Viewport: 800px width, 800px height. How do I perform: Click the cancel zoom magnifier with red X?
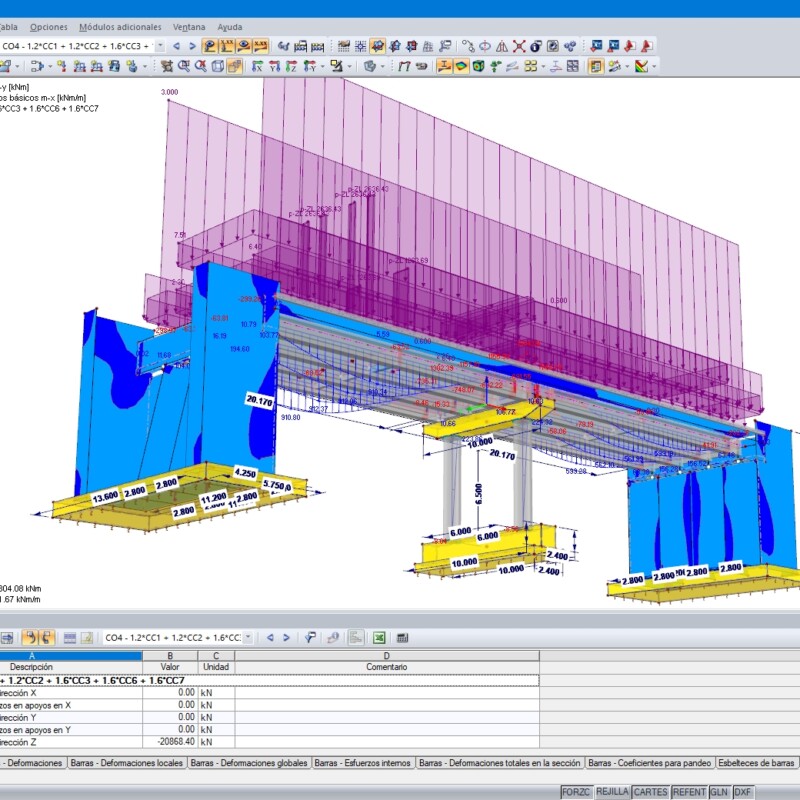point(201,66)
